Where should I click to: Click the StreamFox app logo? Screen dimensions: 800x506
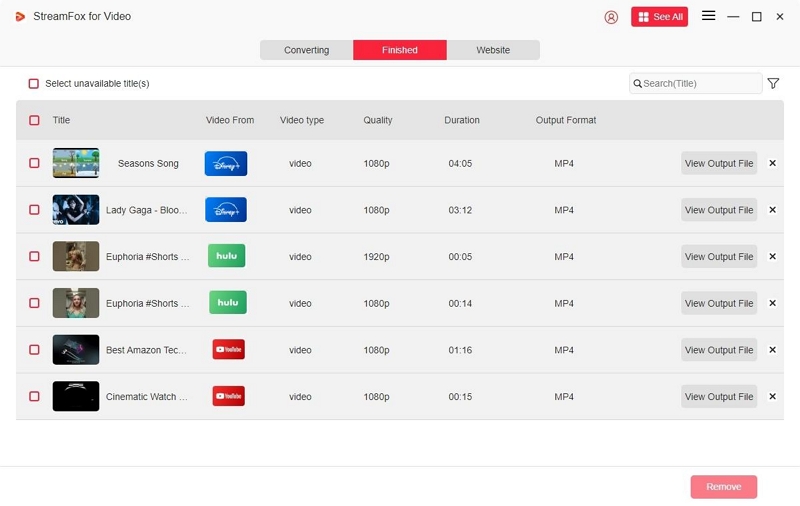(20, 17)
